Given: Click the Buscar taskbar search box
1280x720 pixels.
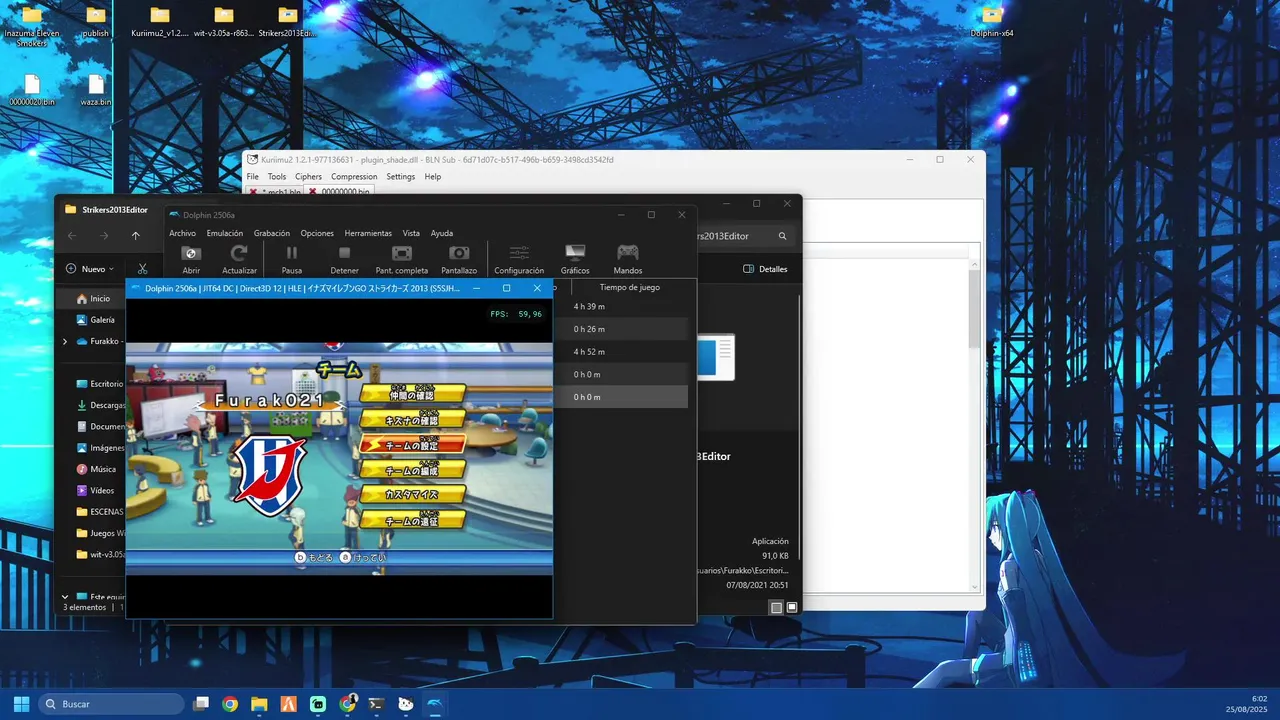Looking at the screenshot, I should tap(111, 704).
